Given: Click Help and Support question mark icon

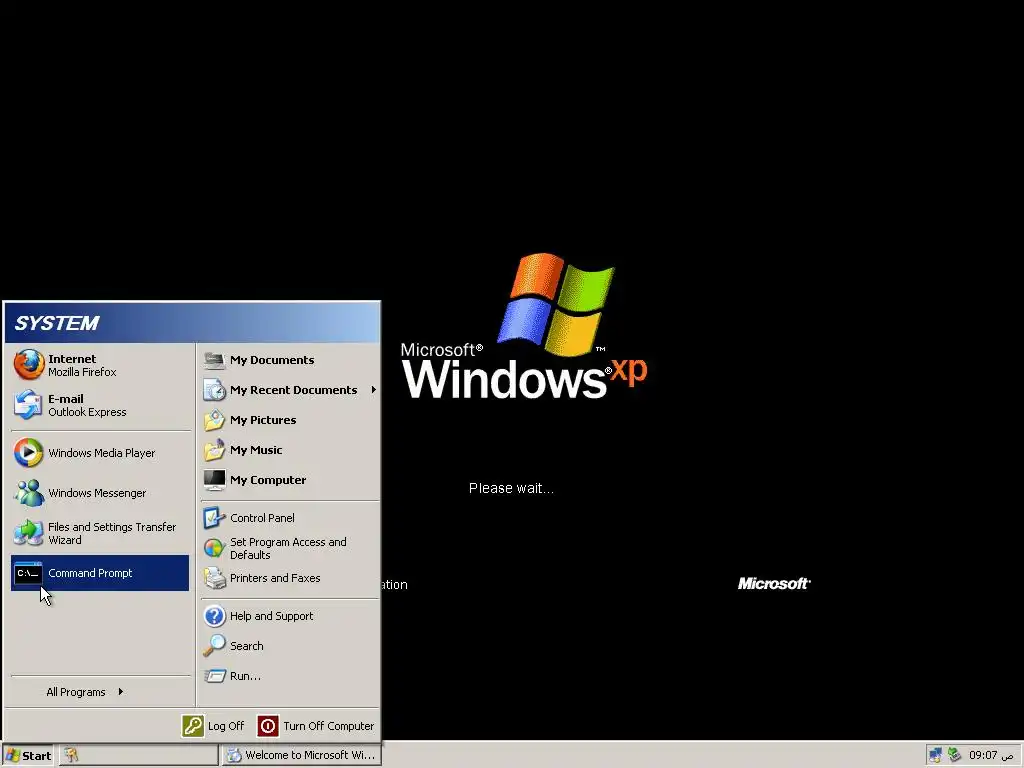Looking at the screenshot, I should pyautogui.click(x=214, y=616).
